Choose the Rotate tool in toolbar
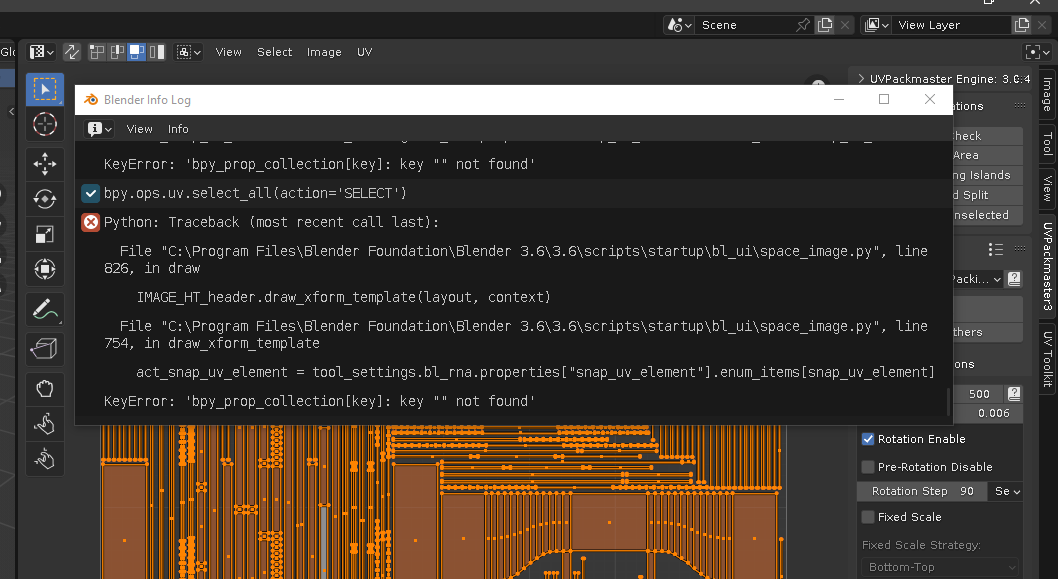 [x=45, y=199]
